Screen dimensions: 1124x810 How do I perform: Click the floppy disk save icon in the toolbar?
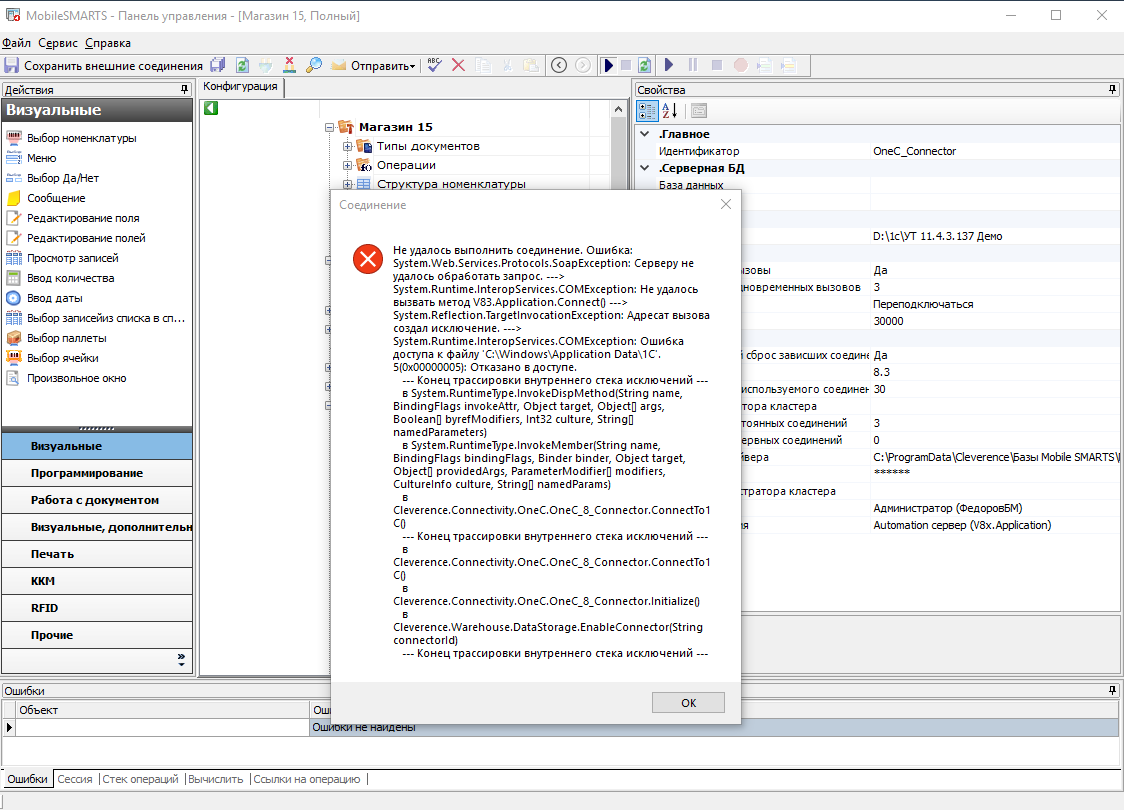pyautogui.click(x=11, y=65)
